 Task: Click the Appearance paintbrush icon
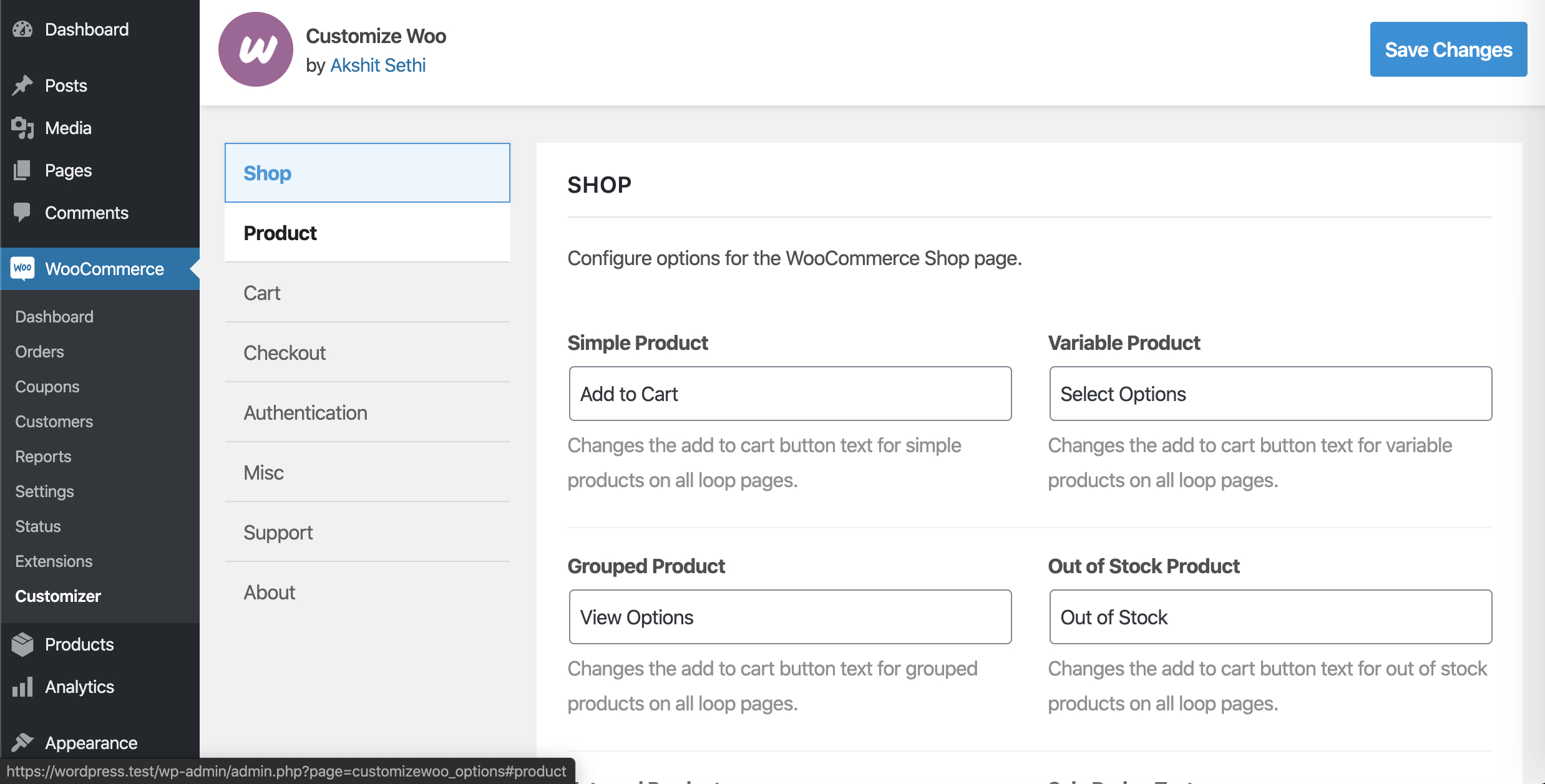point(22,743)
